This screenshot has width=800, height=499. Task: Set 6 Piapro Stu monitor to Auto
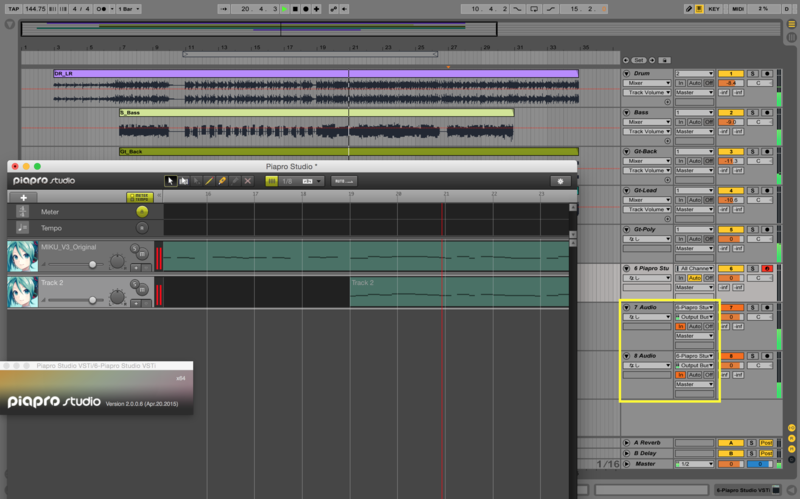(694, 278)
